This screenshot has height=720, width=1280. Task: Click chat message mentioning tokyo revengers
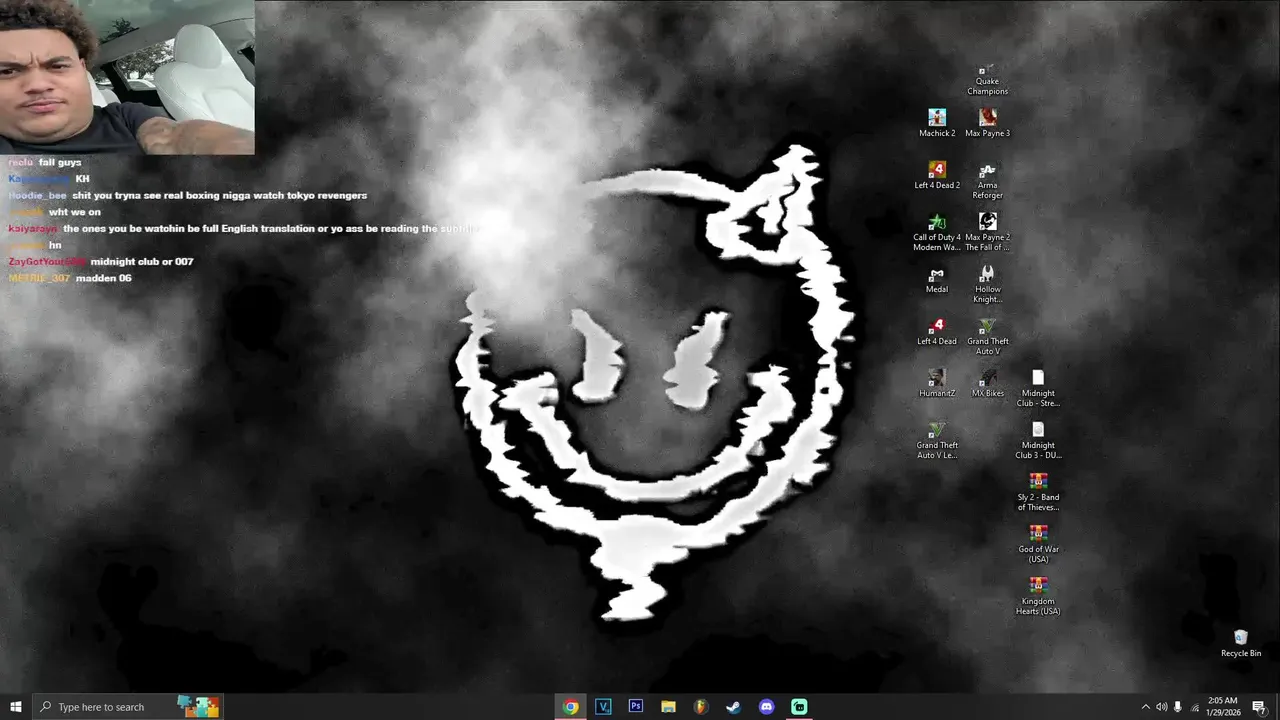click(x=219, y=195)
